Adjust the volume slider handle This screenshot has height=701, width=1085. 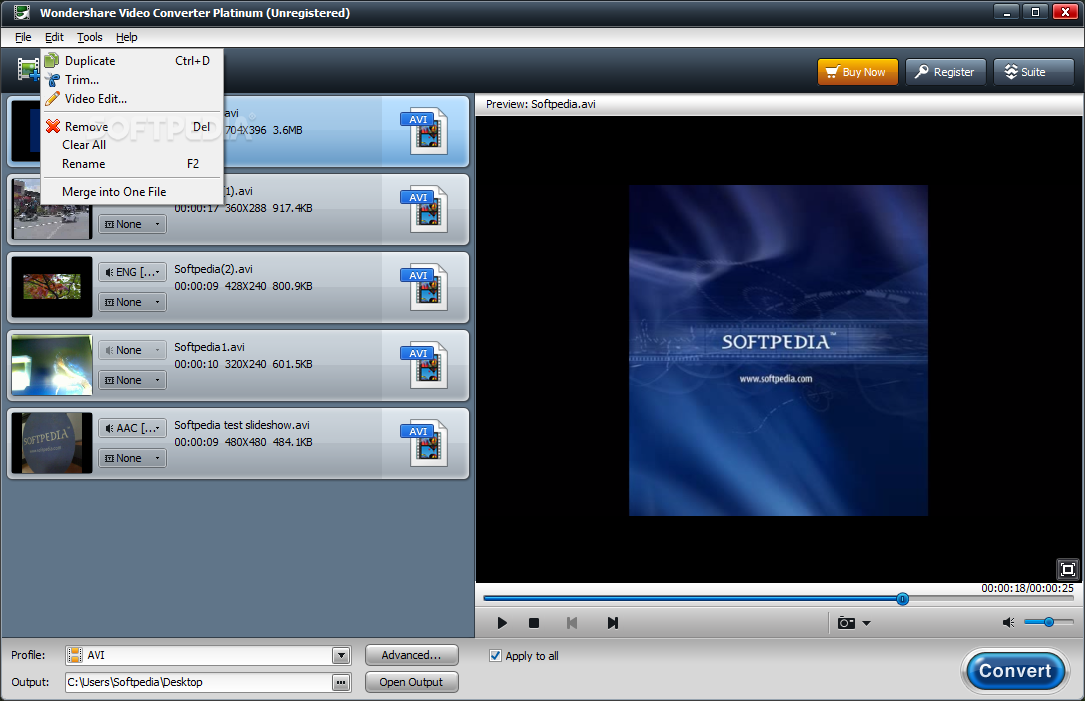click(x=1048, y=622)
